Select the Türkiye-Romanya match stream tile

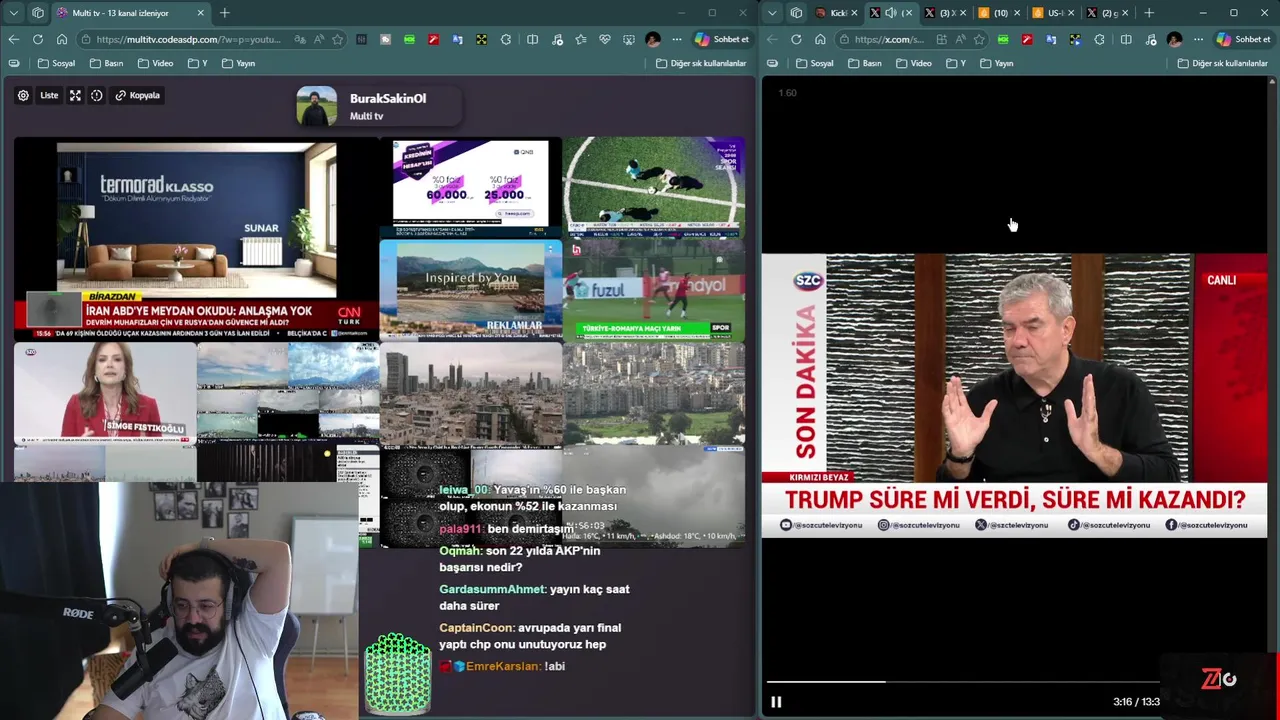tap(654, 289)
